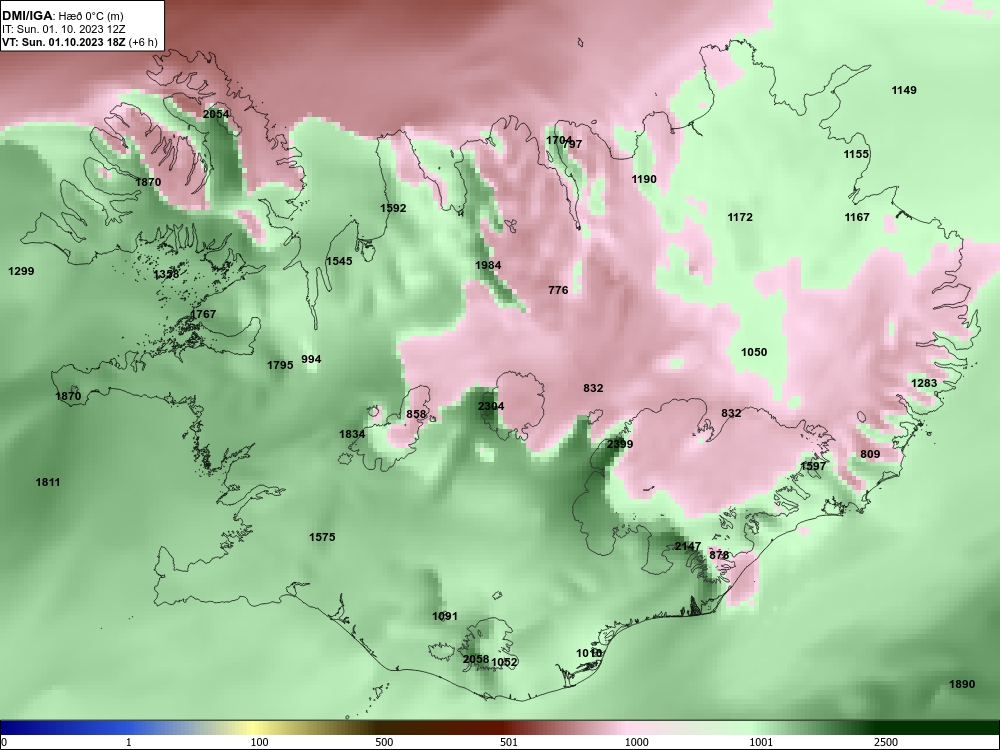The image size is (1000, 750).
Task: Click the 809 map value
Action: coord(870,454)
